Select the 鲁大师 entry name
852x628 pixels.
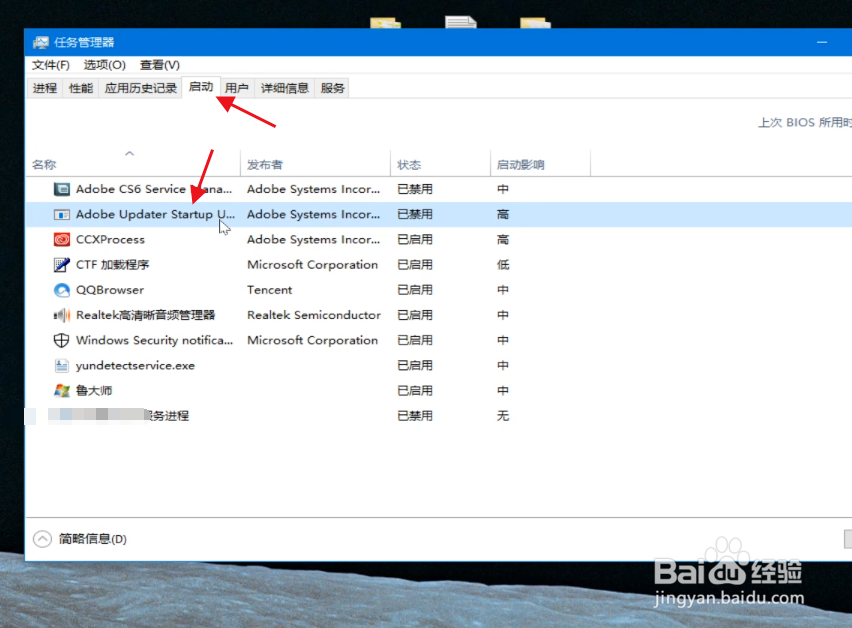(94, 391)
